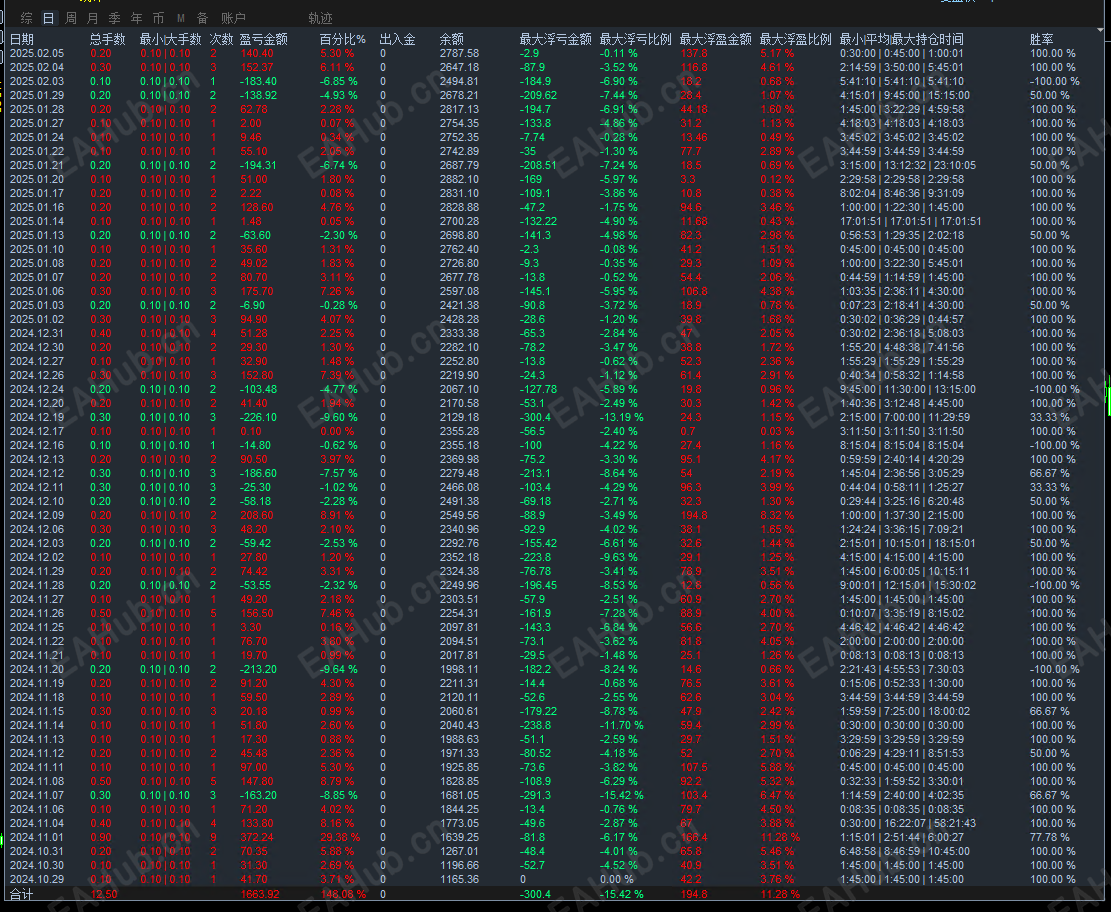Click the 77.78 % win rate cell
The height and width of the screenshot is (912, 1111).
(1050, 837)
